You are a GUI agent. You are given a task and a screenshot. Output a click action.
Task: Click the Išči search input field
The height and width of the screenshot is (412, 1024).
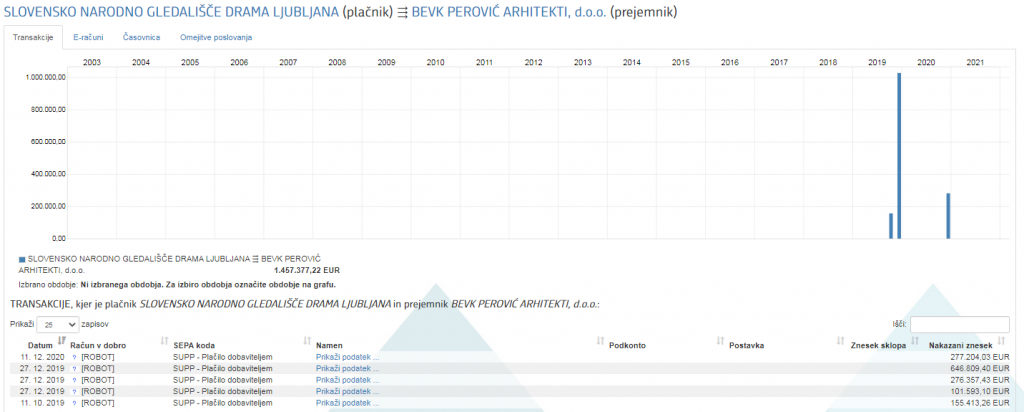pyautogui.click(x=959, y=325)
